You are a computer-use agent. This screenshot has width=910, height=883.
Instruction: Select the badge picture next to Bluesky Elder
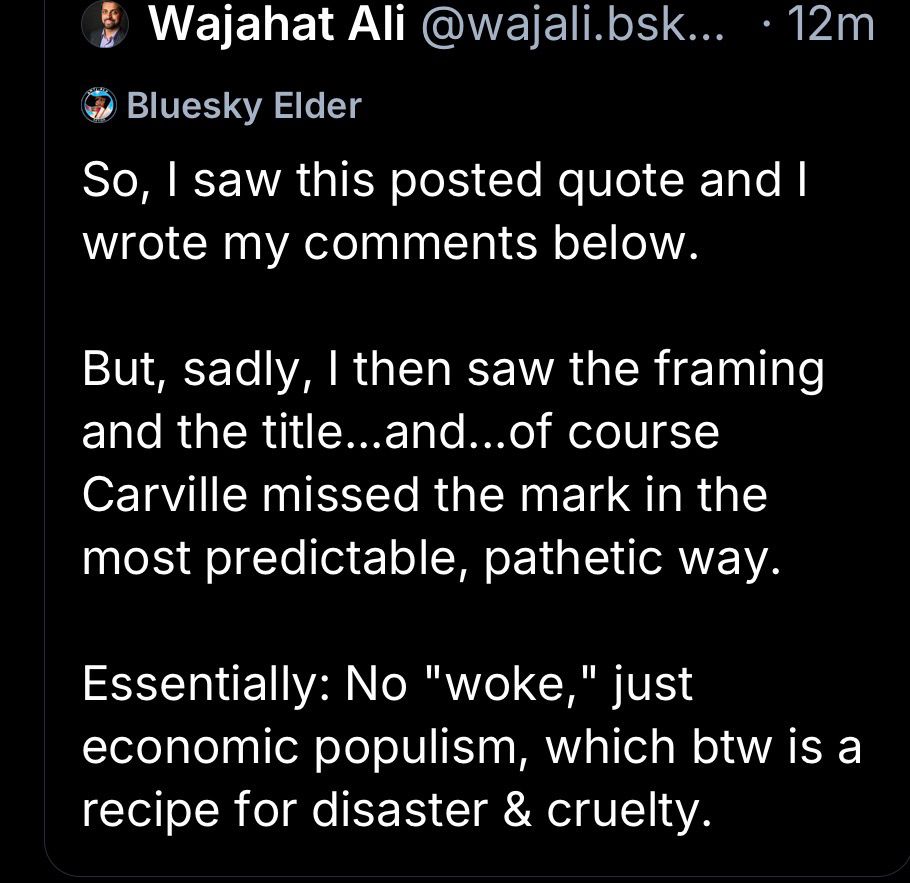(97, 104)
